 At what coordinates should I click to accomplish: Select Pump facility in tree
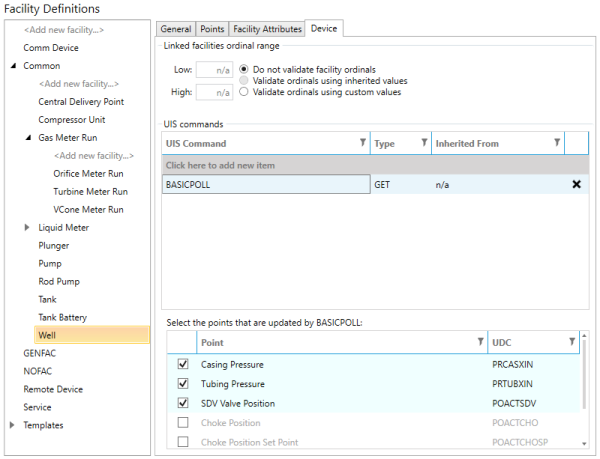click(50, 264)
